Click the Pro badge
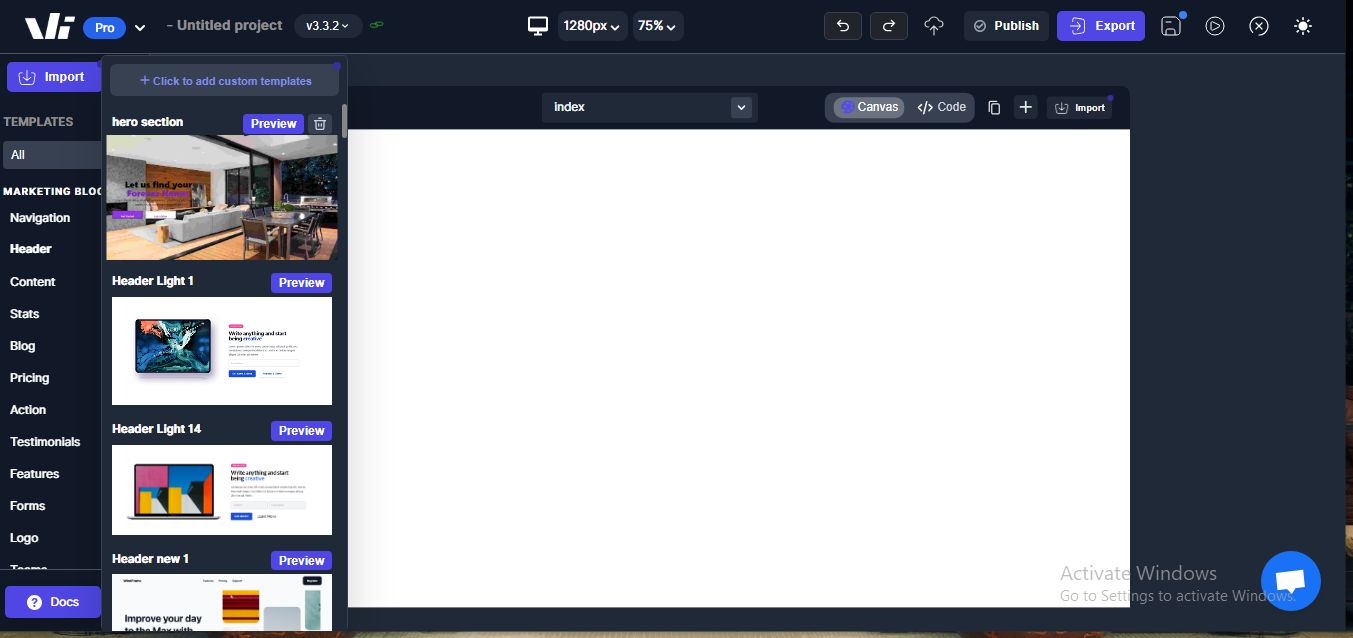 (x=104, y=28)
